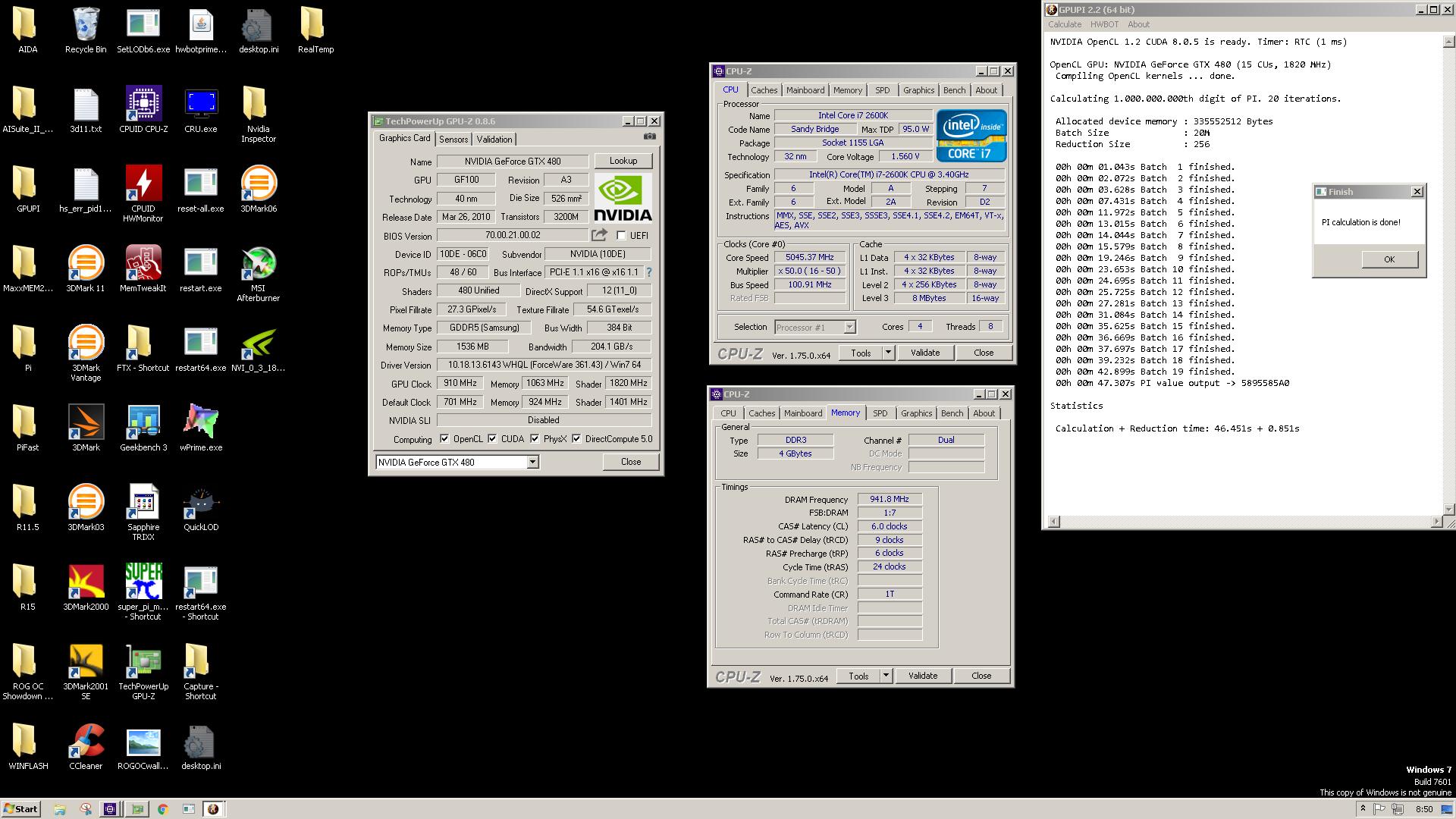Open 3DMark06 desktop shortcut
The width and height of the screenshot is (1456, 819).
(x=259, y=190)
